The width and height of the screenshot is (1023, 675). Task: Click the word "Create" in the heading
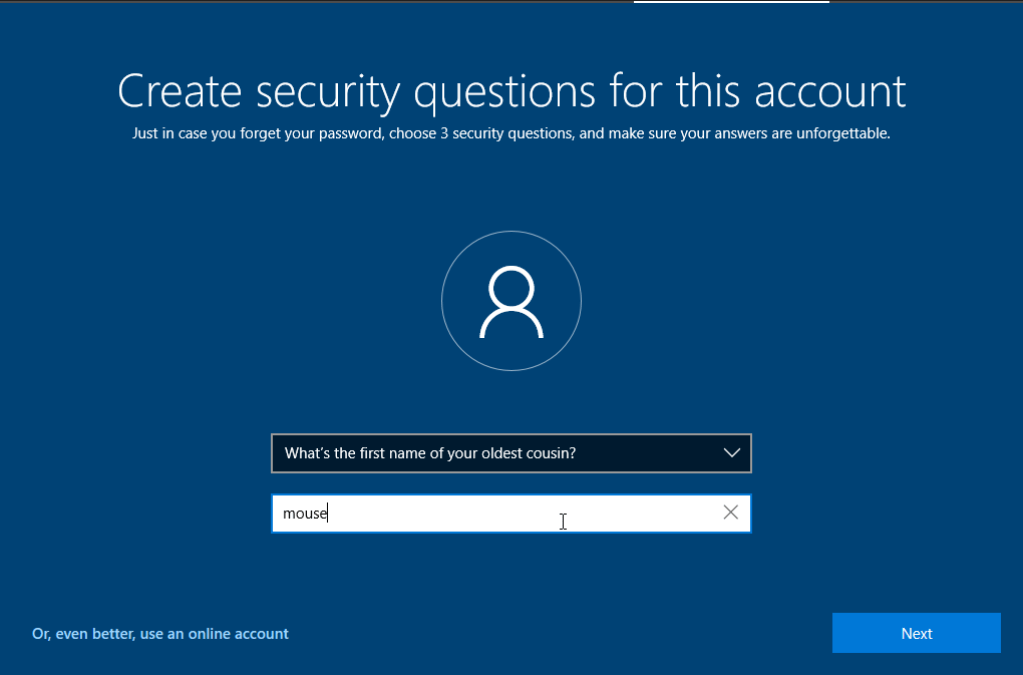[180, 91]
